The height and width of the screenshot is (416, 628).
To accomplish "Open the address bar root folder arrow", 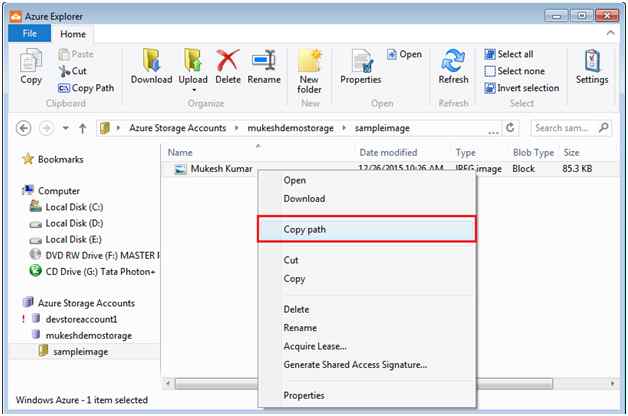I will click(118, 128).
